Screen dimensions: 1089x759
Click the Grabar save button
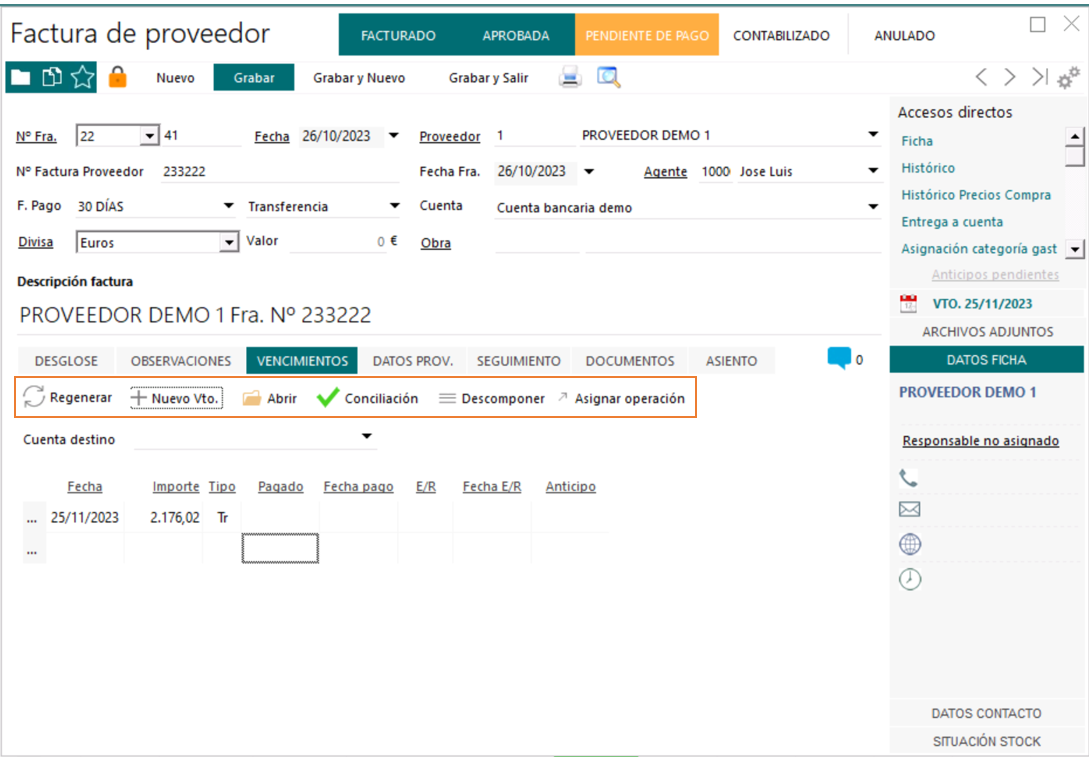tap(253, 78)
